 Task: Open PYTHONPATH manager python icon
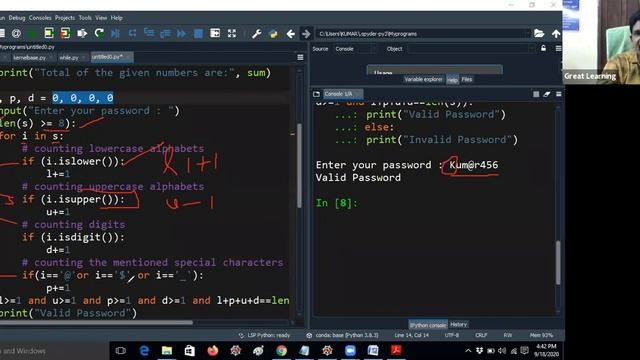coord(273,34)
